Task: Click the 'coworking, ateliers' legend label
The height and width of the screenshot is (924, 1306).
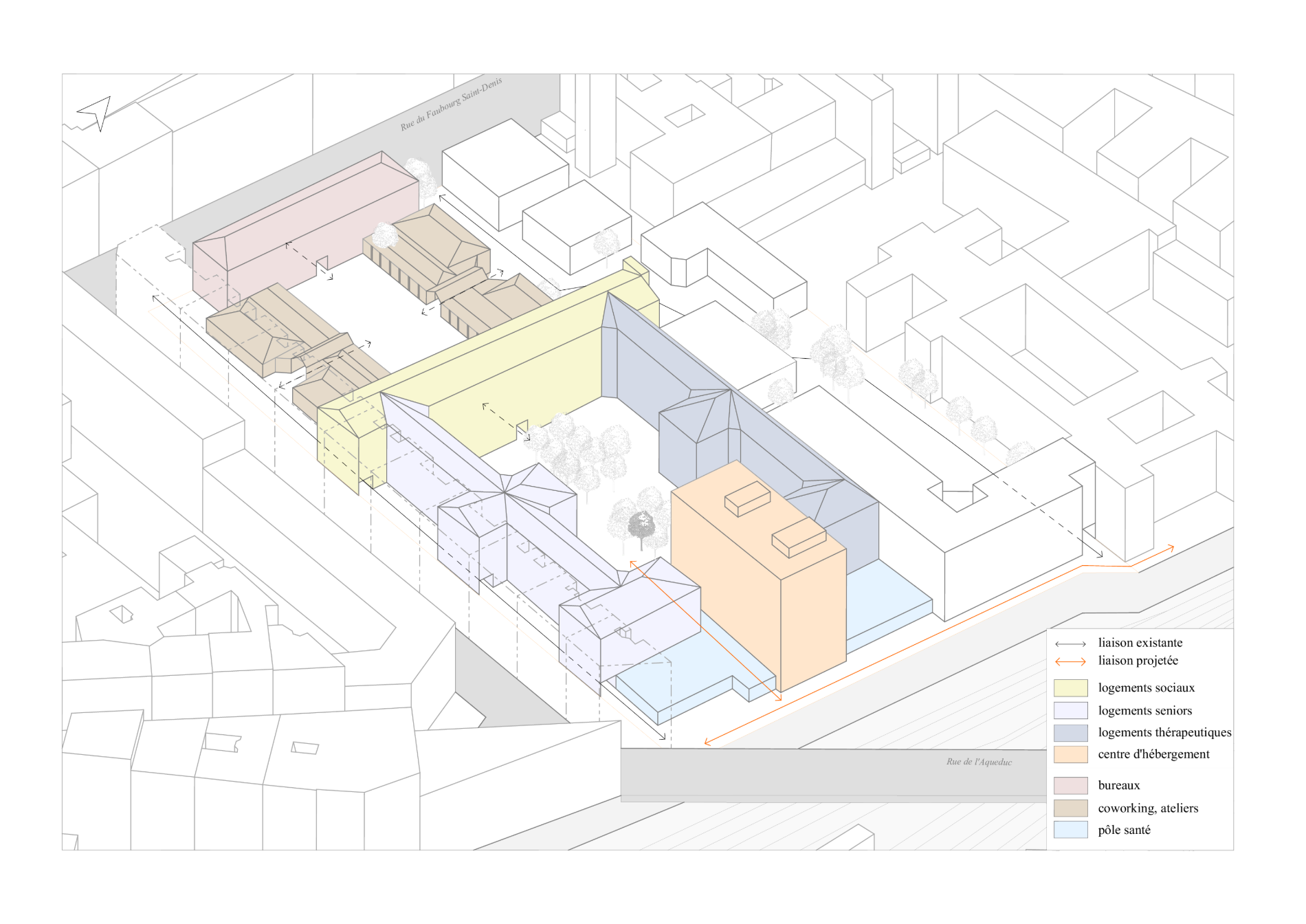Action: 1148,808
